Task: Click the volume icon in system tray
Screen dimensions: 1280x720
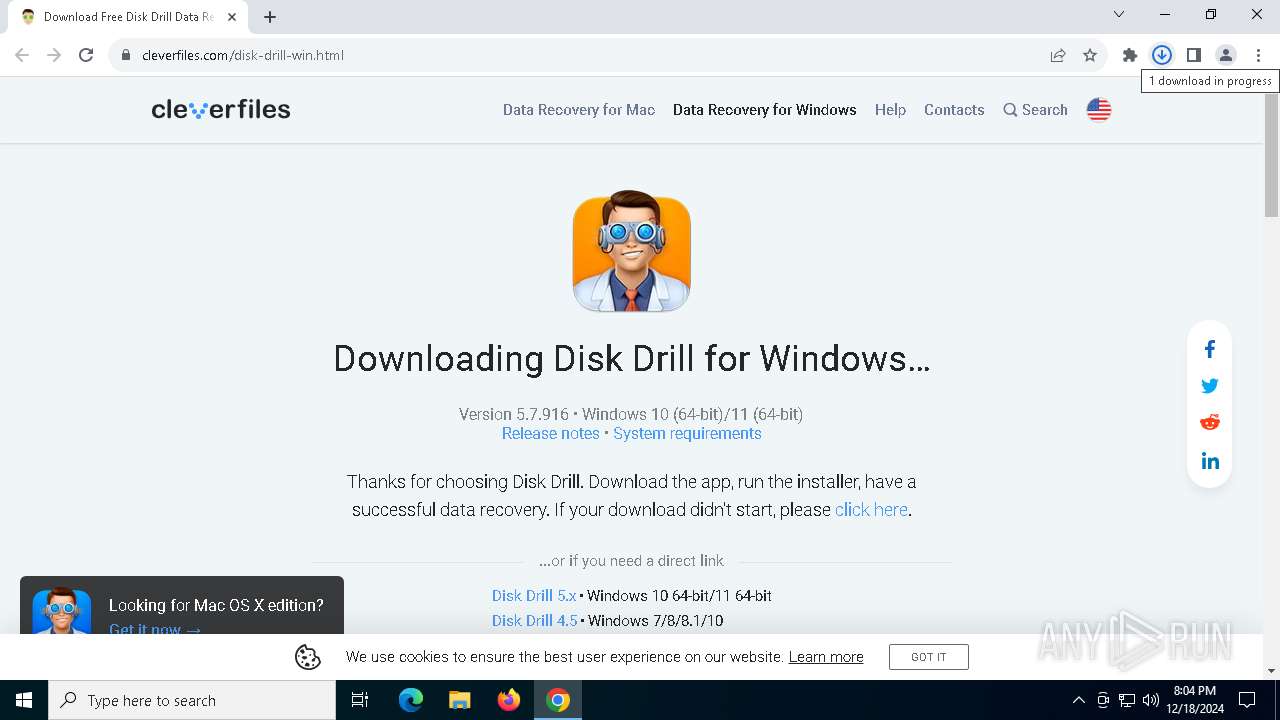Action: pyautogui.click(x=1151, y=700)
